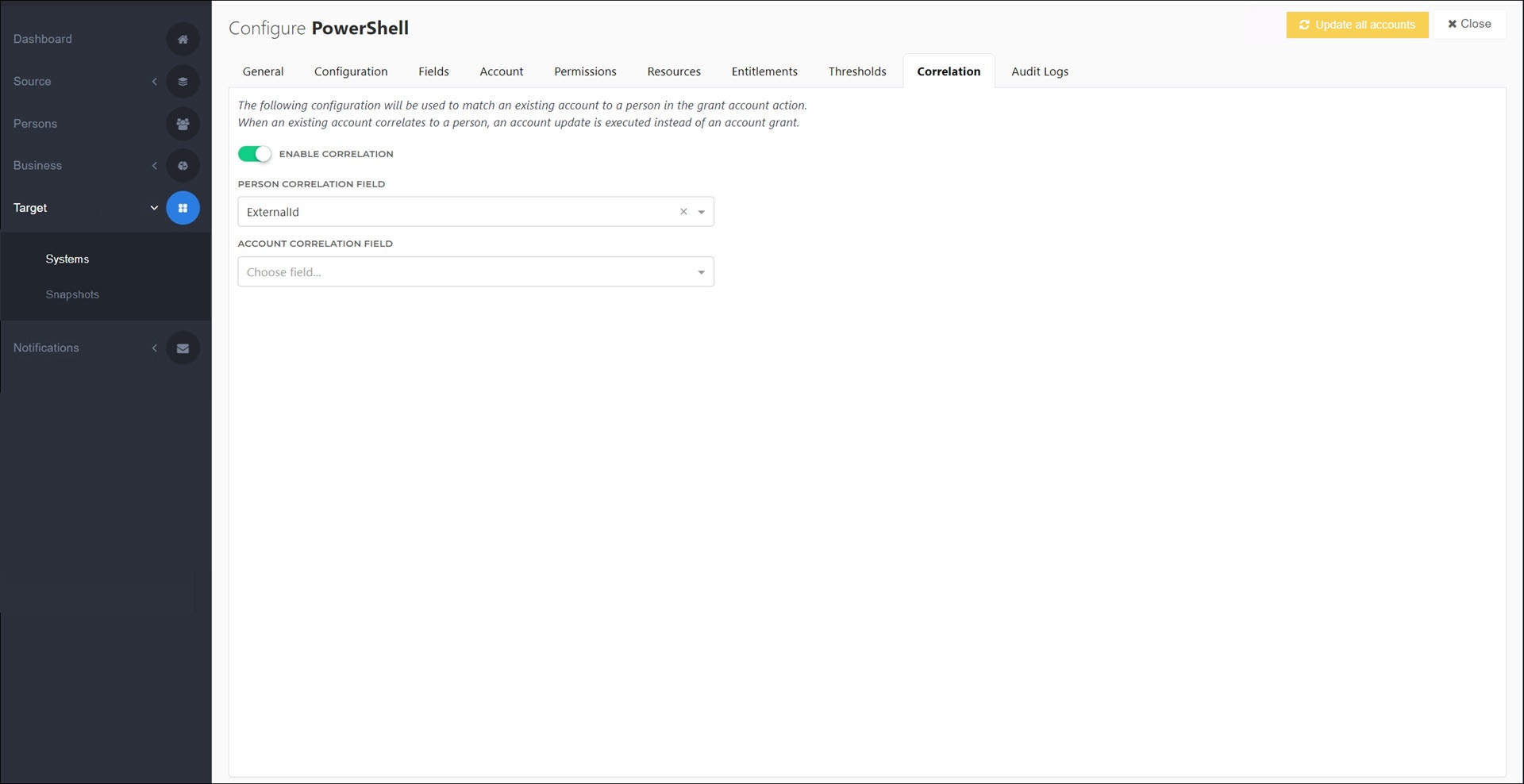Open Dashboard in the sidebar
Viewport: 1524px width, 784px height.
point(43,39)
